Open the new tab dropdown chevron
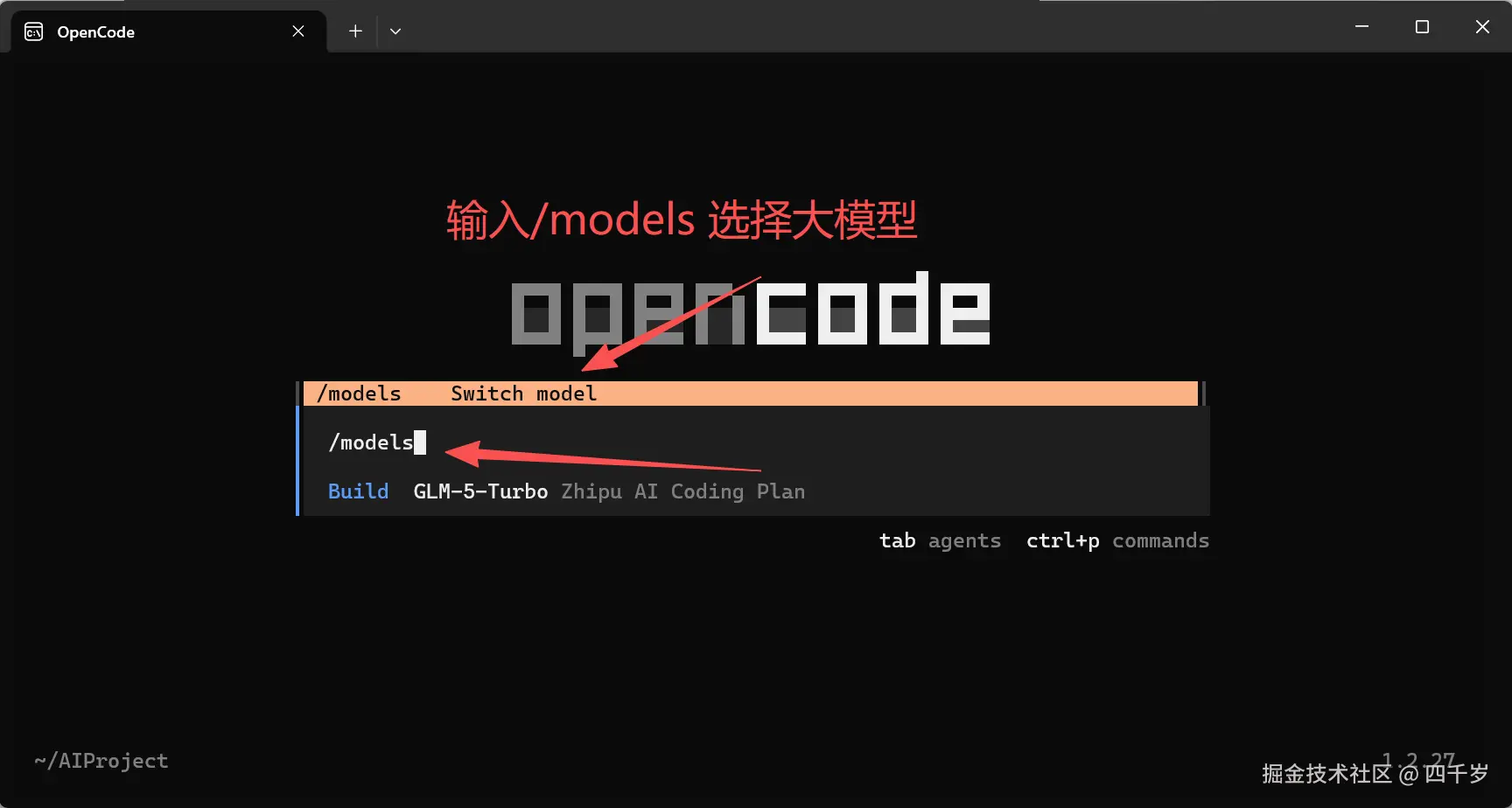This screenshot has width=1512, height=808. tap(395, 30)
